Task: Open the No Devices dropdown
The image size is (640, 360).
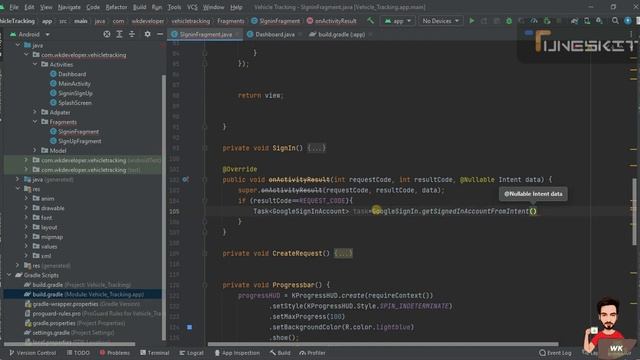Action: (x=440, y=21)
